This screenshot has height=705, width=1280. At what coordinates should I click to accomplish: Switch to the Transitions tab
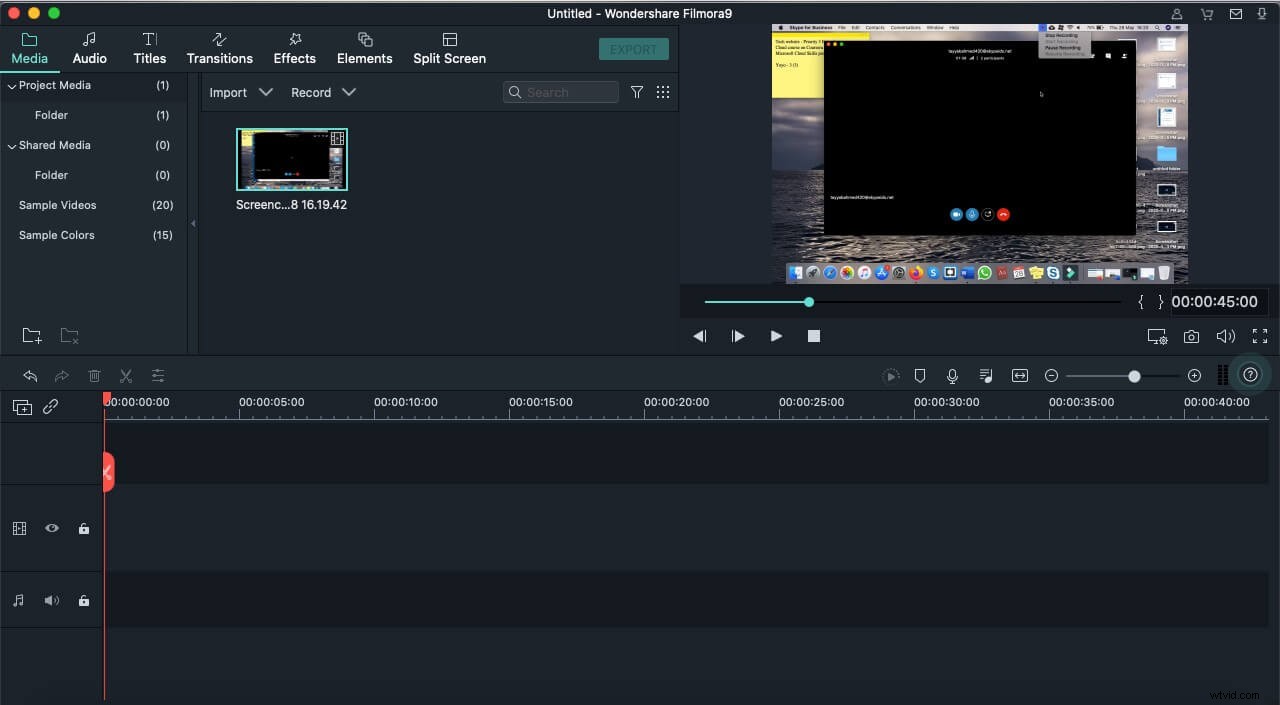click(220, 48)
